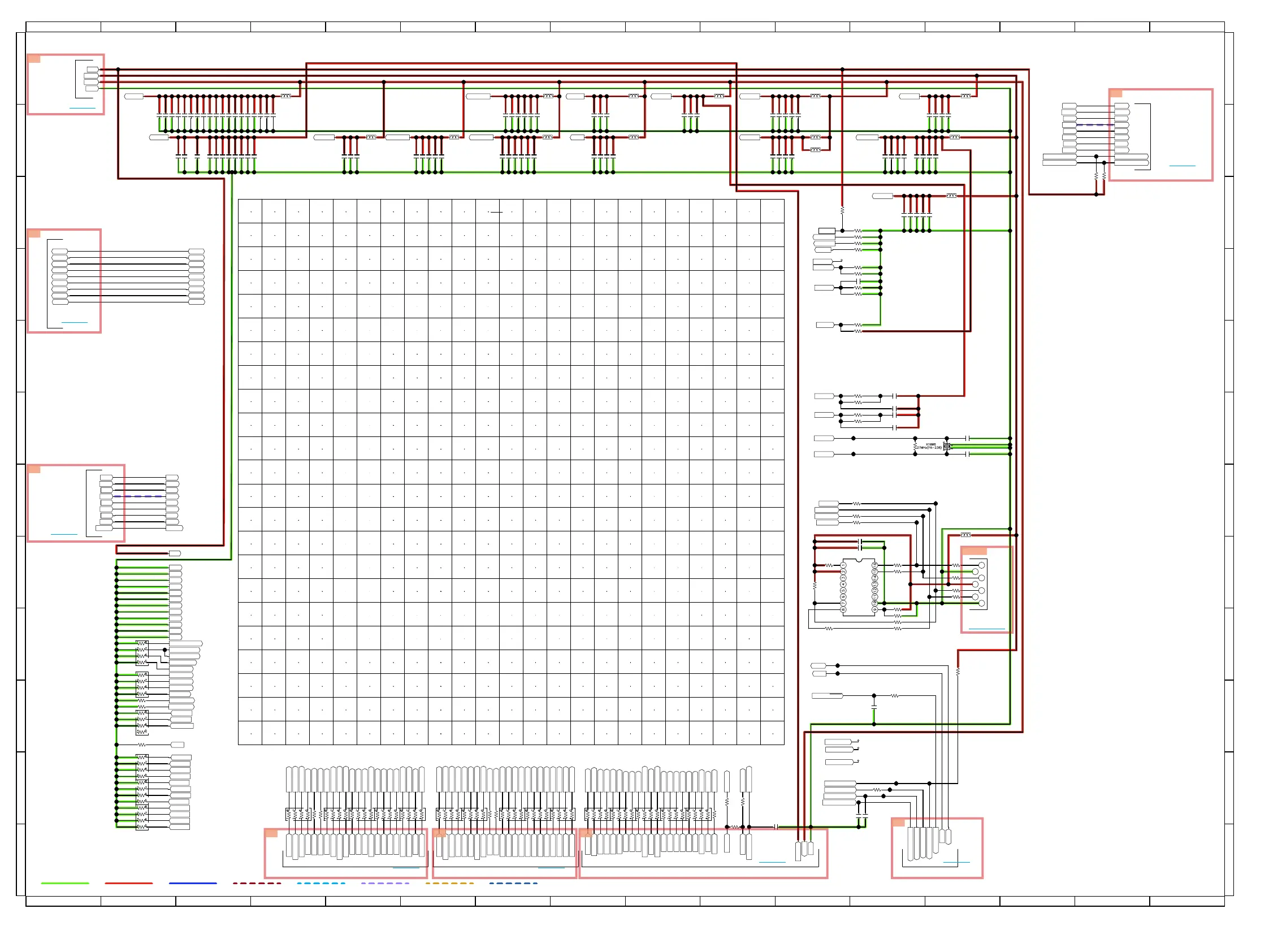Click pin 16 of the IC chip
This screenshot has height=952, width=1282.
point(874,565)
